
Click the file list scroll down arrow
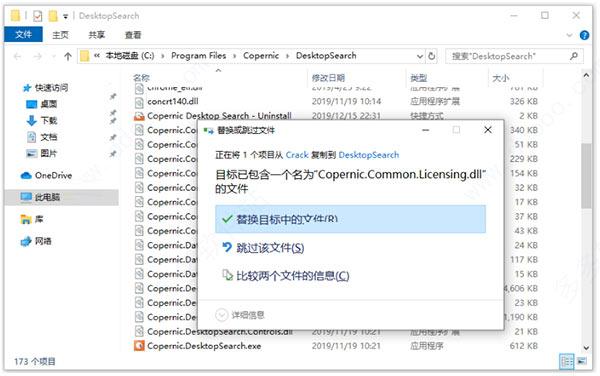586,348
